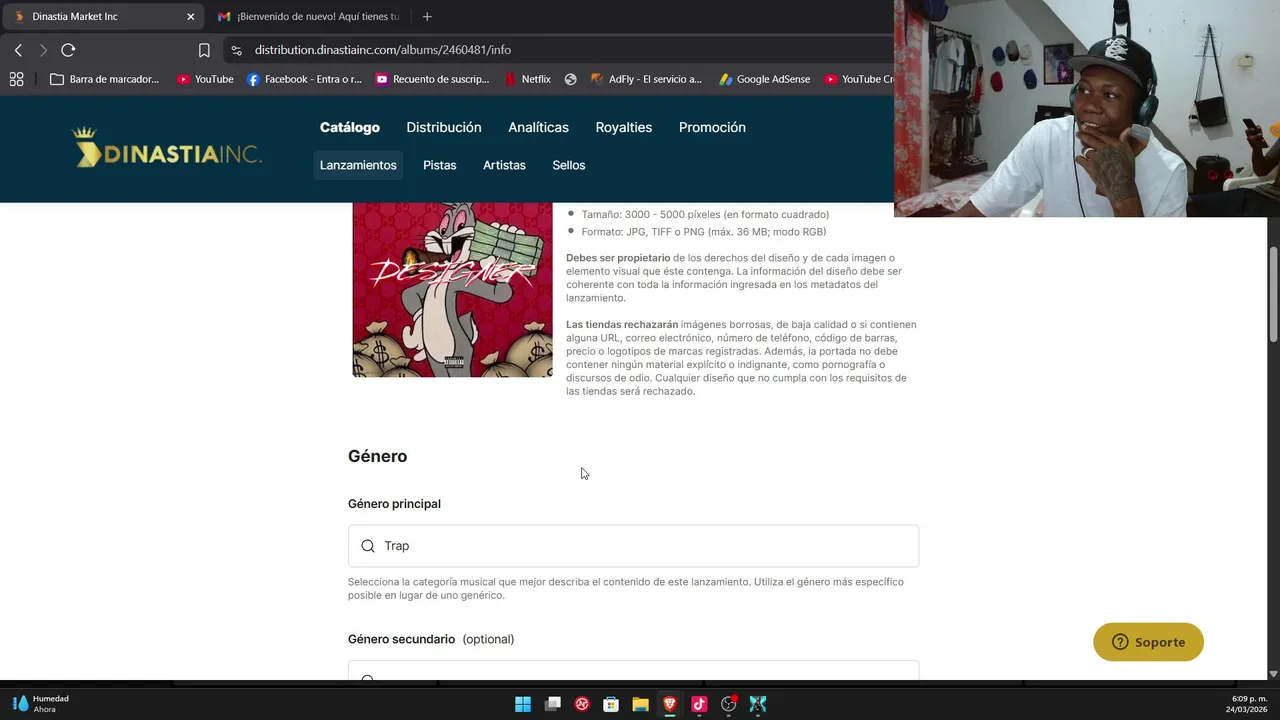Open the Catálogo menu
The height and width of the screenshot is (720, 1280).
(x=350, y=127)
